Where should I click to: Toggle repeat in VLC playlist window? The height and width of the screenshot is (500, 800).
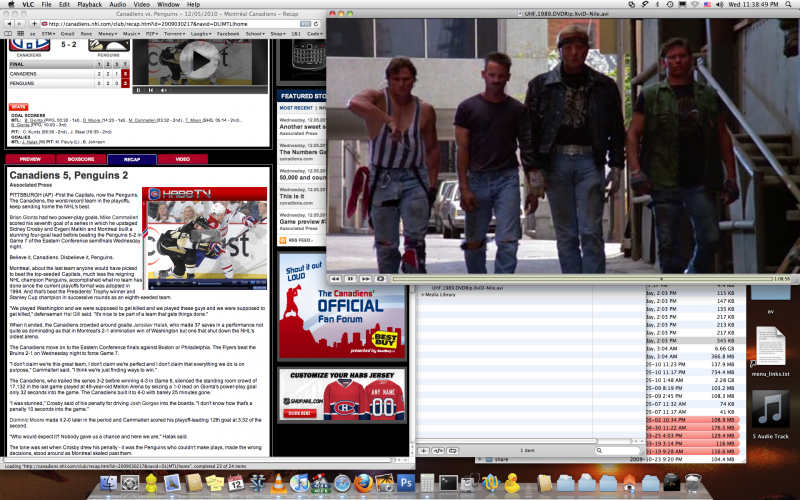(x=452, y=451)
